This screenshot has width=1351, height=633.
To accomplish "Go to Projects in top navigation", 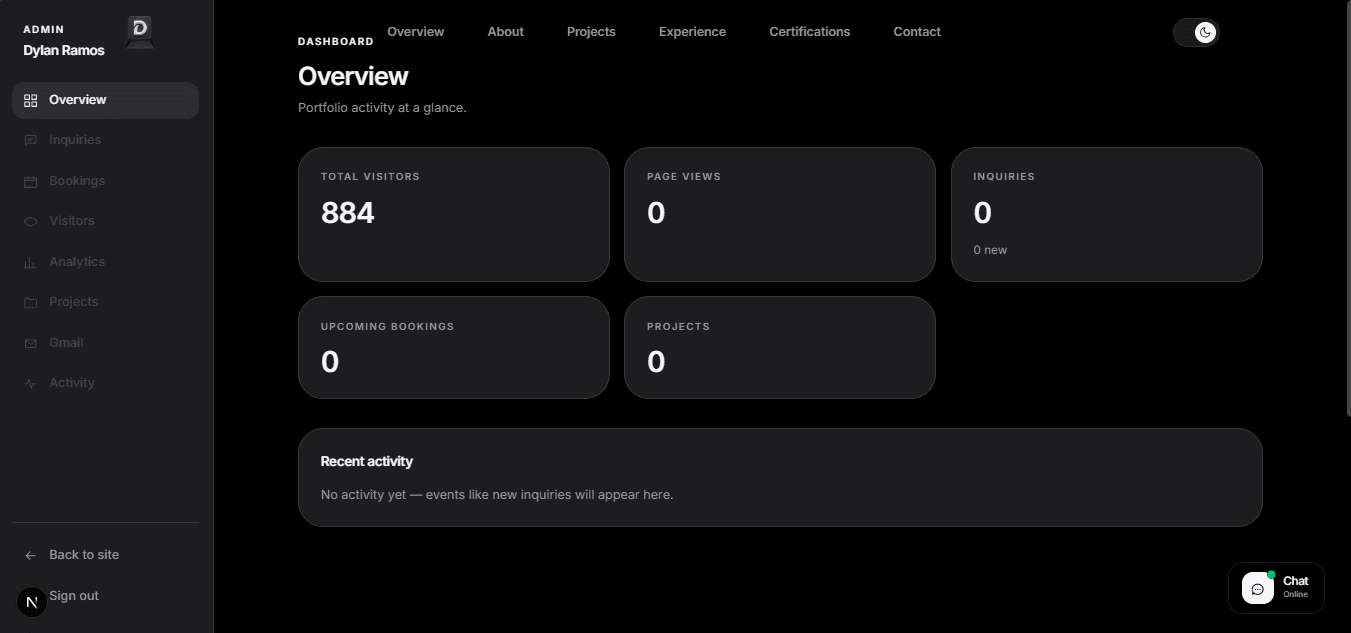I will point(591,31).
